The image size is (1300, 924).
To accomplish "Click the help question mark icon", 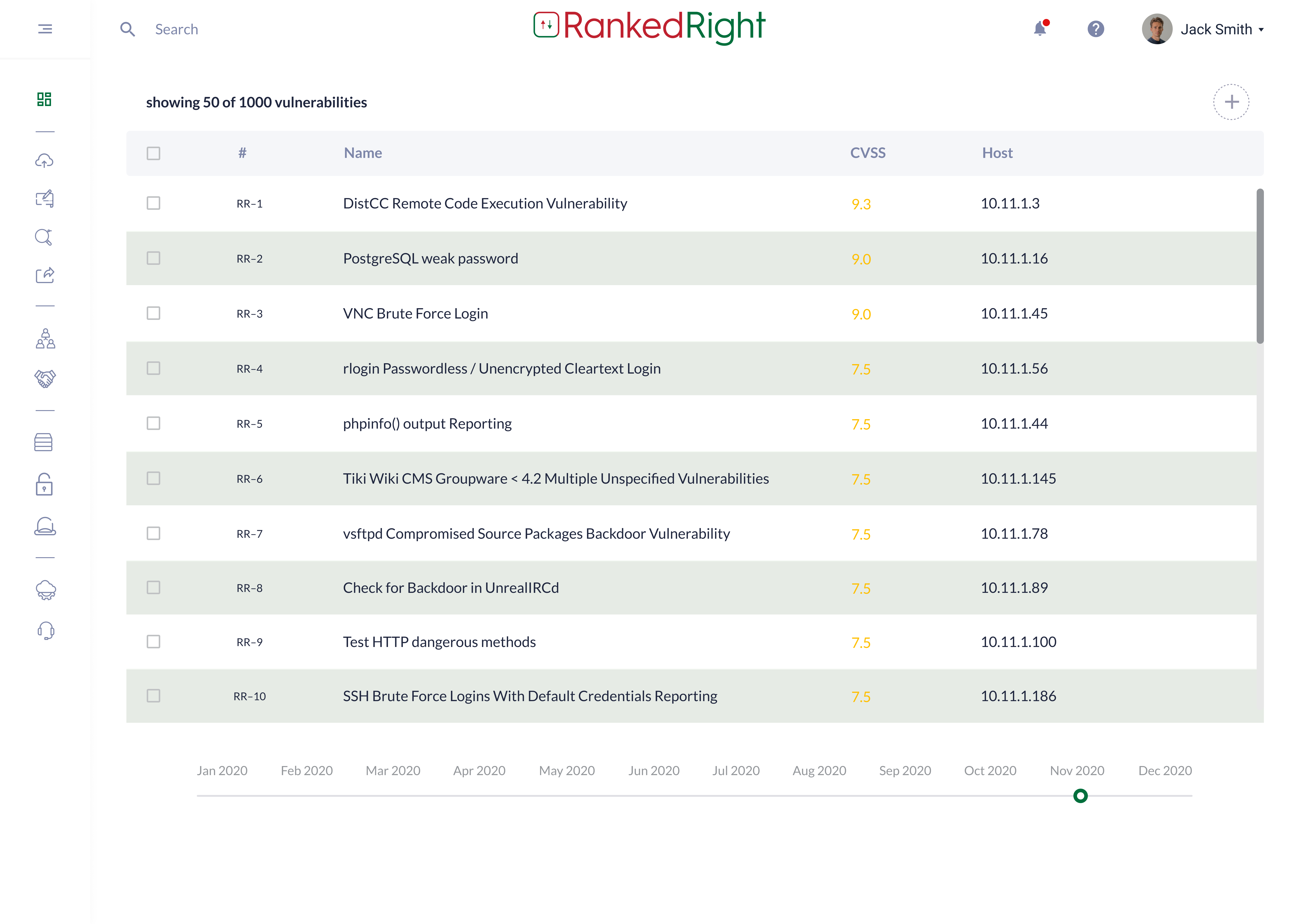I will (x=1096, y=29).
